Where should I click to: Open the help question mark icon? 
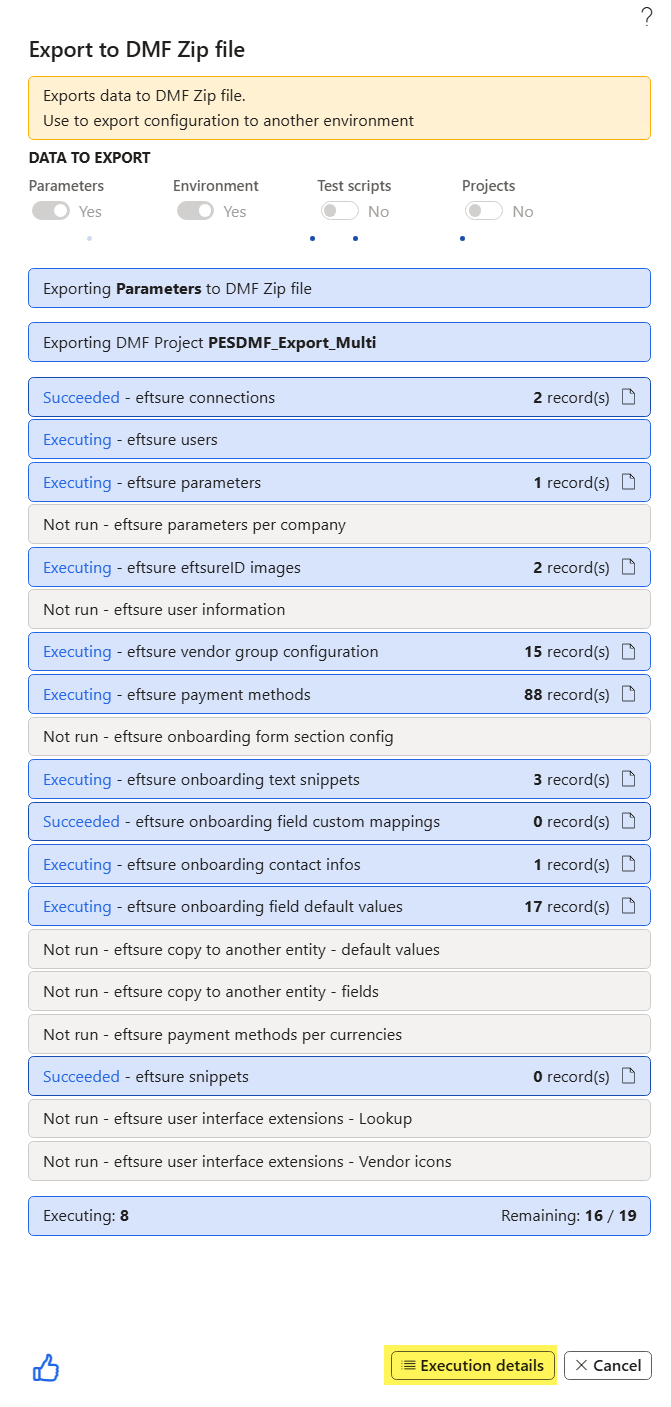pyautogui.click(x=646, y=16)
